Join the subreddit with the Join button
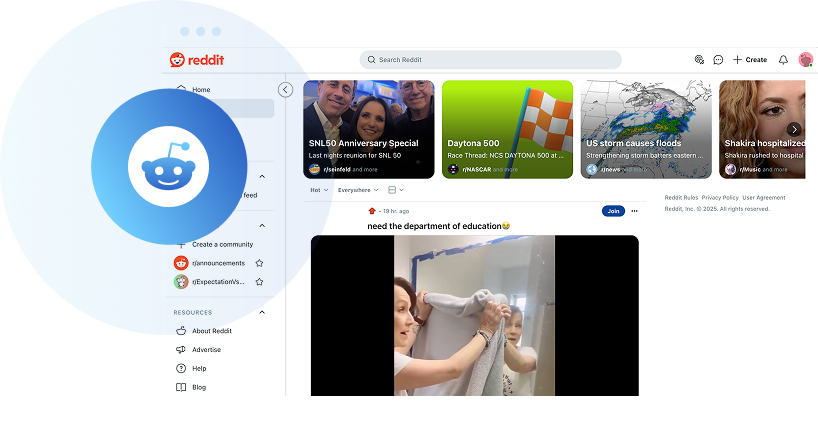818x422 pixels. coord(613,211)
